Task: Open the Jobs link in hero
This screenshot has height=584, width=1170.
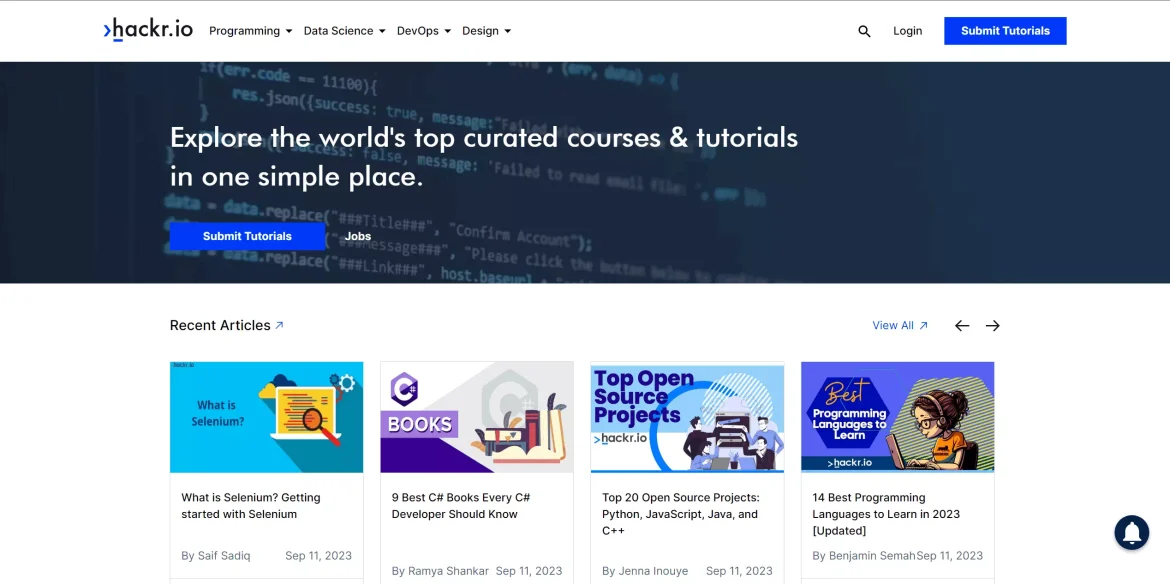Action: 357,236
